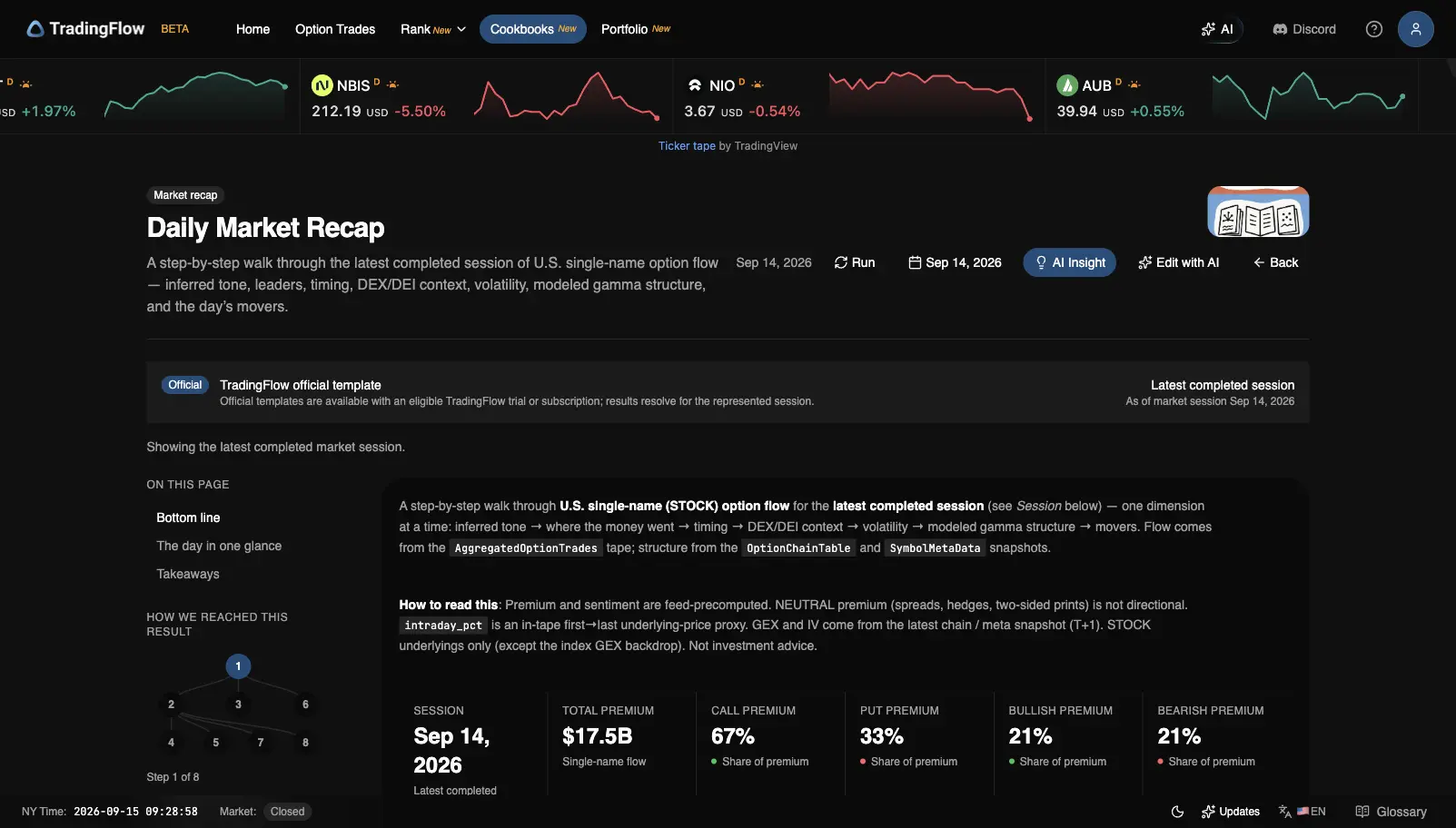This screenshot has height=828, width=1456.
Task: Click NBIS price 212.19 USD
Action: coord(350,112)
